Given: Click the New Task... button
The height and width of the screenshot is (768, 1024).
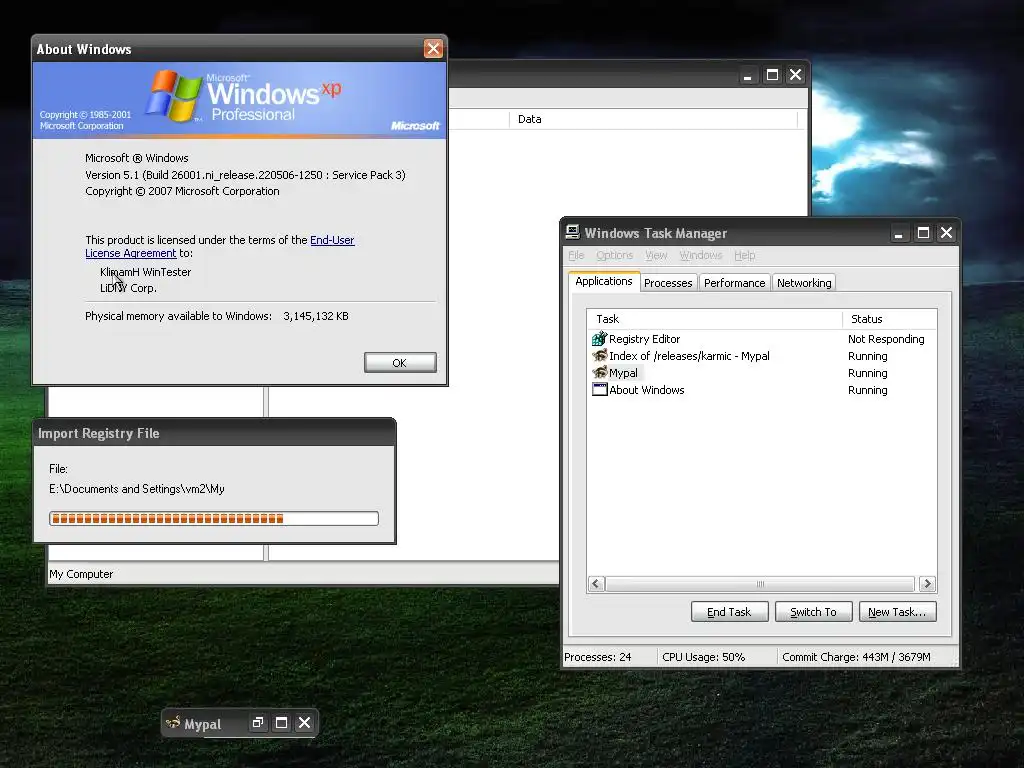Looking at the screenshot, I should (897, 612).
